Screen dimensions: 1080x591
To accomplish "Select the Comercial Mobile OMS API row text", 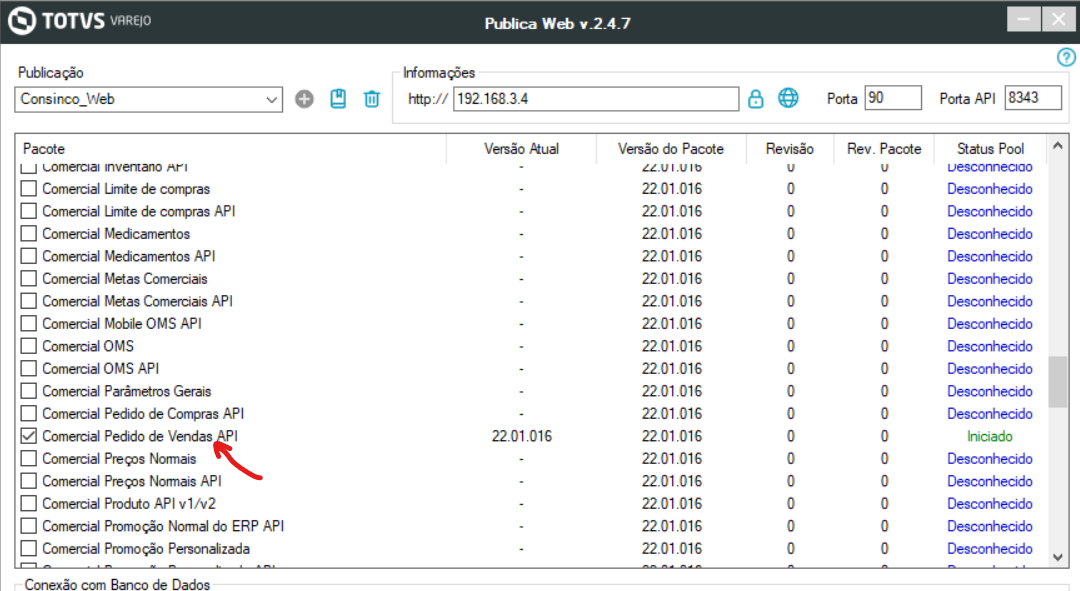I will click(122, 324).
